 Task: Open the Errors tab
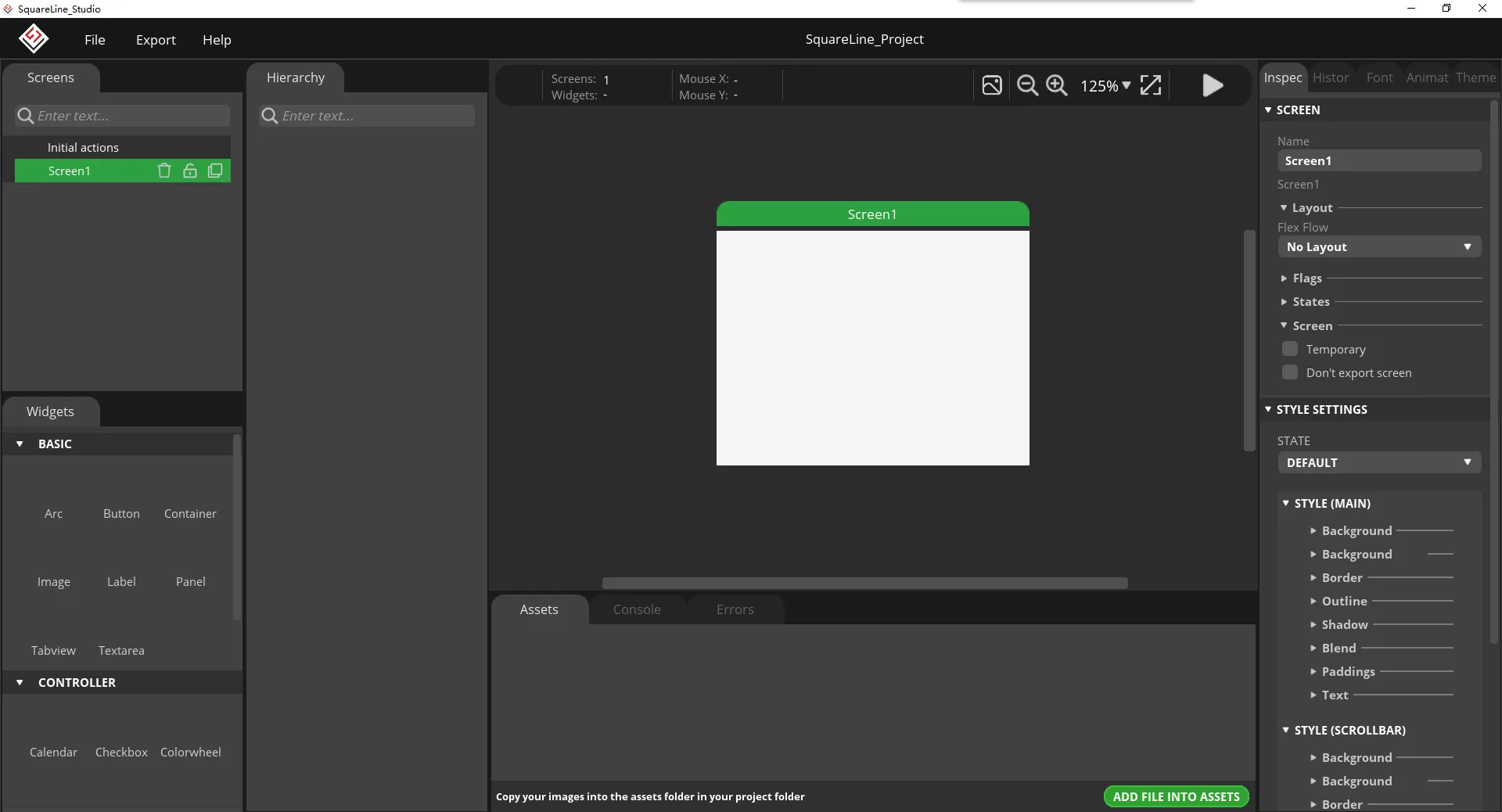pos(735,609)
